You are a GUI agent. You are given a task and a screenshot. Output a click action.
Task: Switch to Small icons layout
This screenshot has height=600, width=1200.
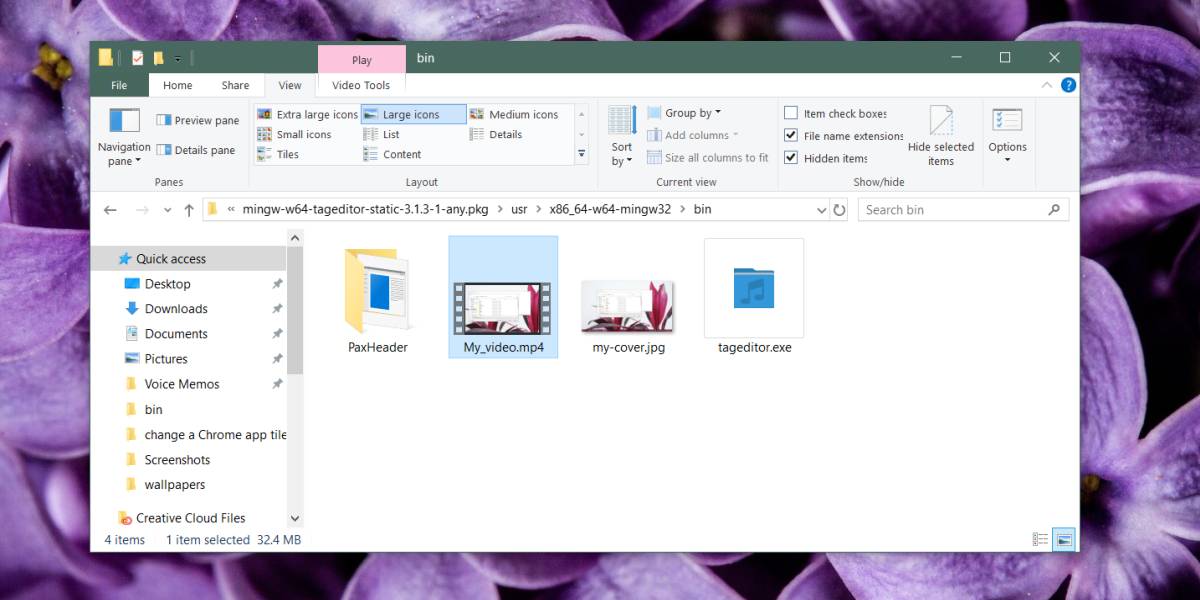[295, 134]
